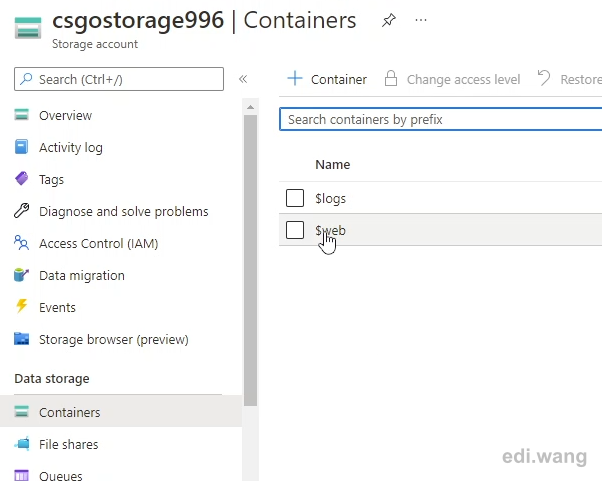This screenshot has width=602, height=481.
Task: Click the csgostorage996 | Containers title
Action: [204, 20]
